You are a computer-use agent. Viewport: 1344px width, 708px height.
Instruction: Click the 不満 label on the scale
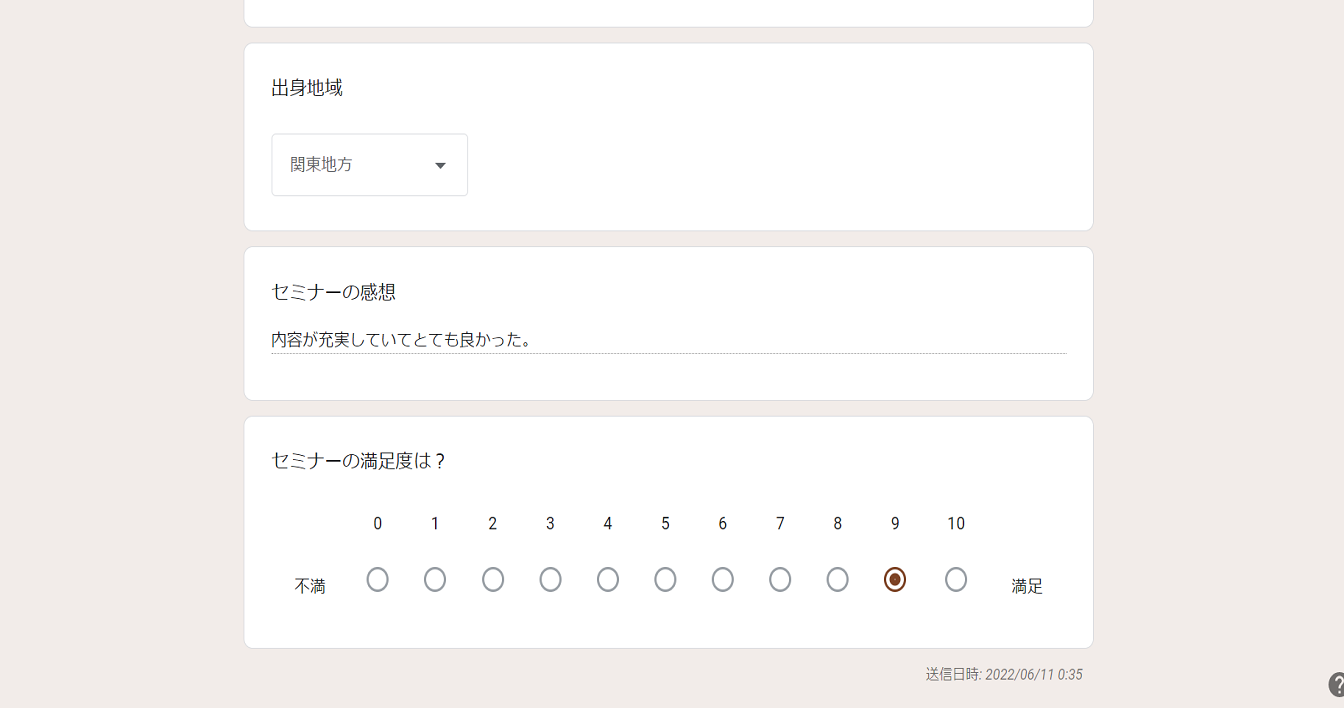click(310, 587)
